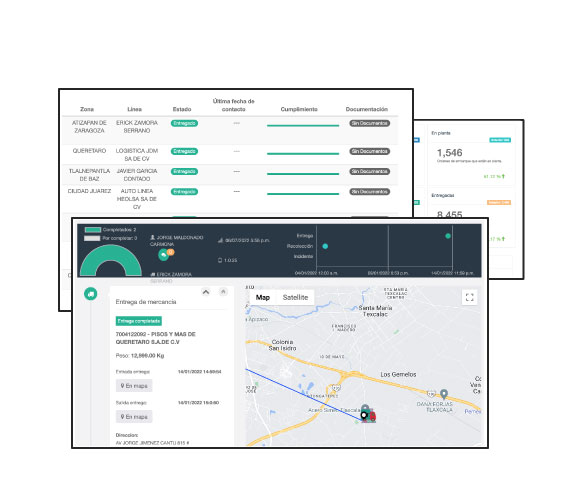
Task: Click Sin Documentos badge in the CIUDAD JUAREZ row
Action: tap(370, 192)
